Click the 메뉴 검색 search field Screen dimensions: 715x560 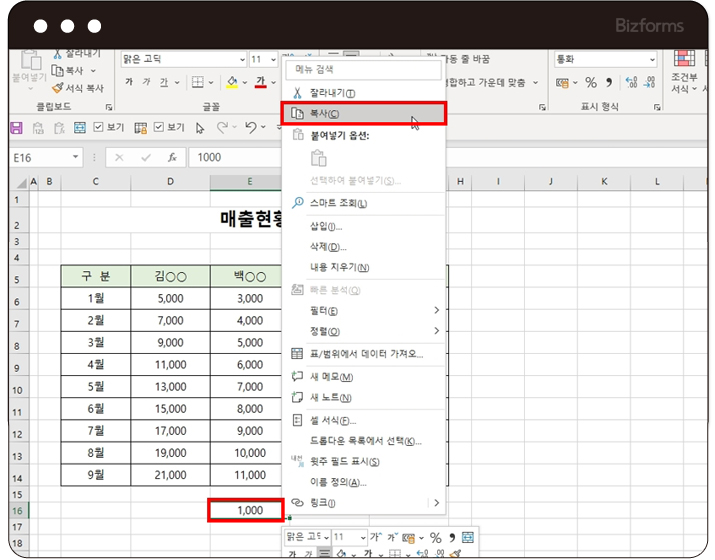click(364, 69)
